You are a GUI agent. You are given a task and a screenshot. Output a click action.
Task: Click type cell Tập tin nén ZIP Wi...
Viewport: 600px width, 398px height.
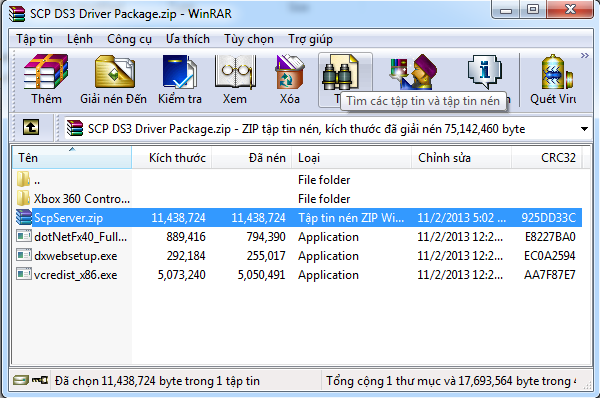click(351, 218)
